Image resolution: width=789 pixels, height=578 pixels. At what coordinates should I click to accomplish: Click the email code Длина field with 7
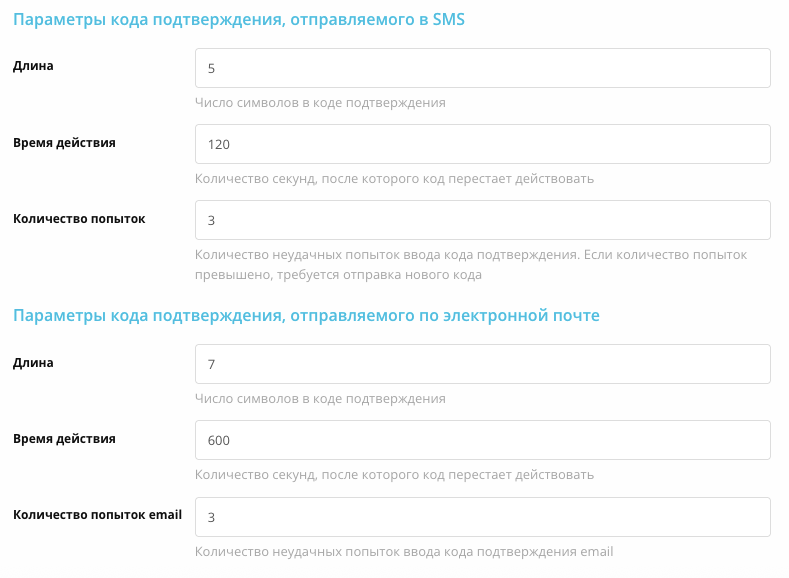point(482,364)
